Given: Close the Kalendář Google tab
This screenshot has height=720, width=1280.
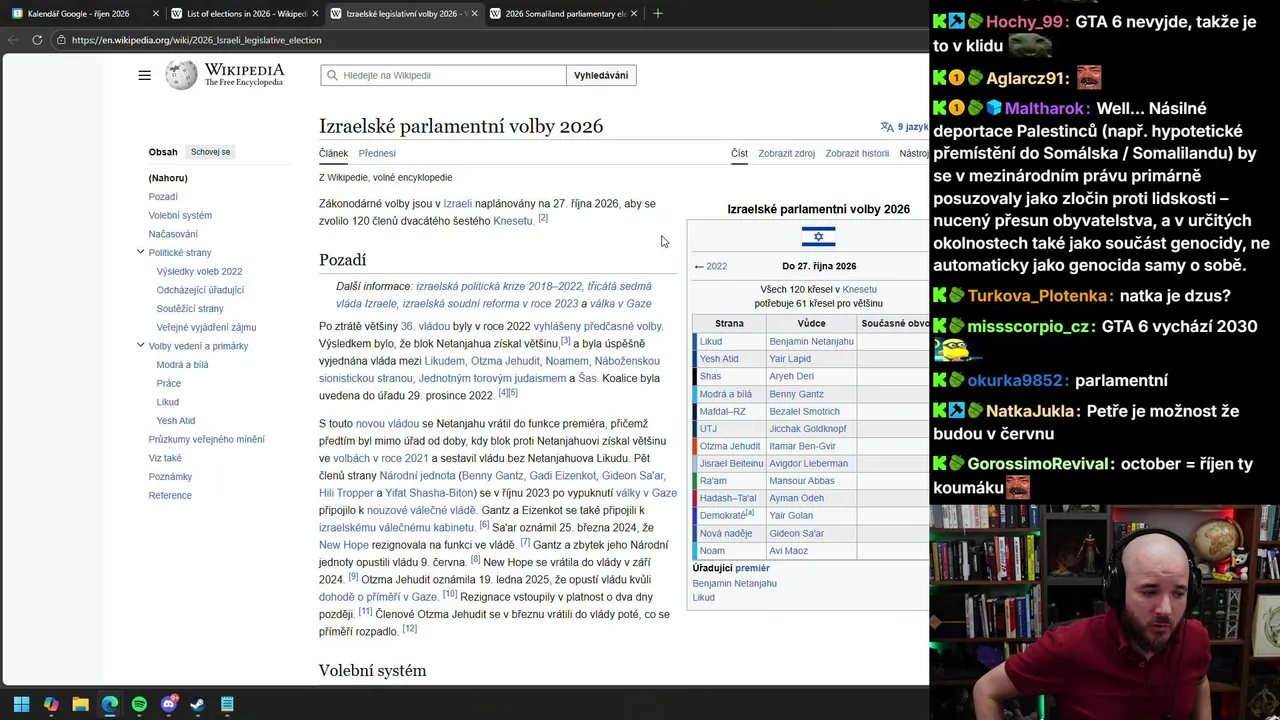Looking at the screenshot, I should (155, 14).
